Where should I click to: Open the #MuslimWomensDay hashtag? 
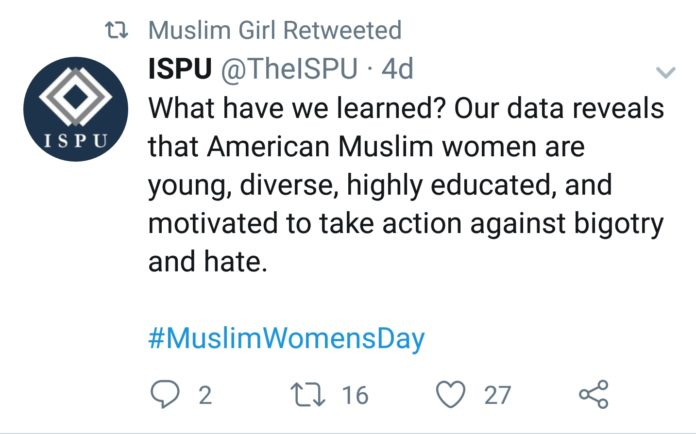286,339
